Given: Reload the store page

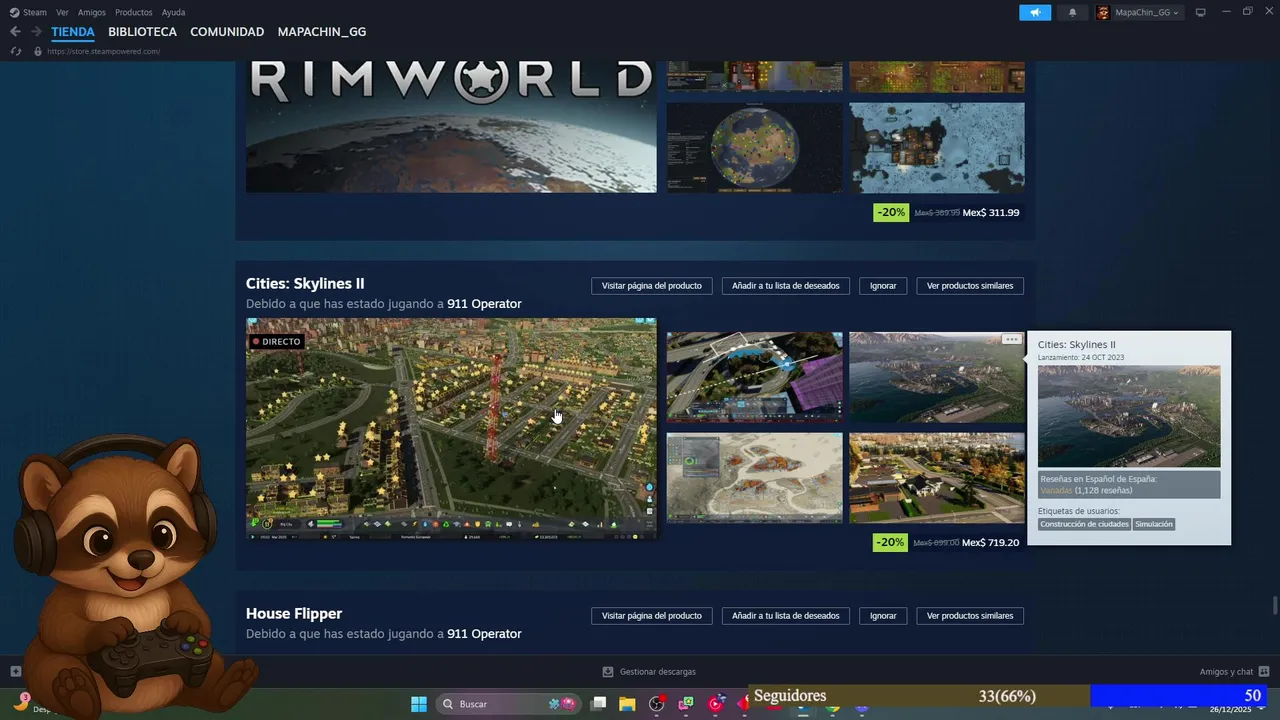Looking at the screenshot, I should (15, 51).
